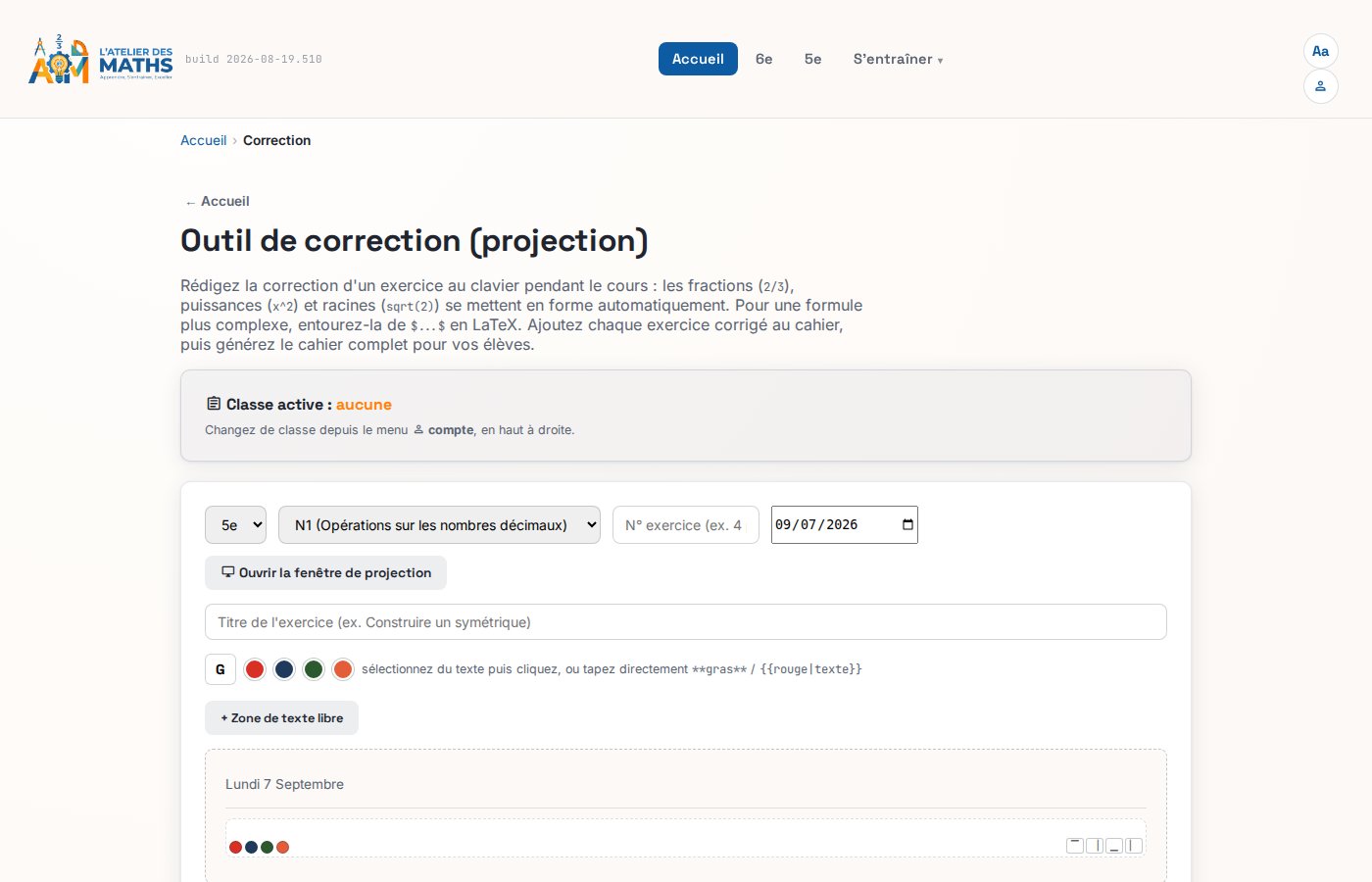Click the 09/07/2026 date field

(x=845, y=524)
